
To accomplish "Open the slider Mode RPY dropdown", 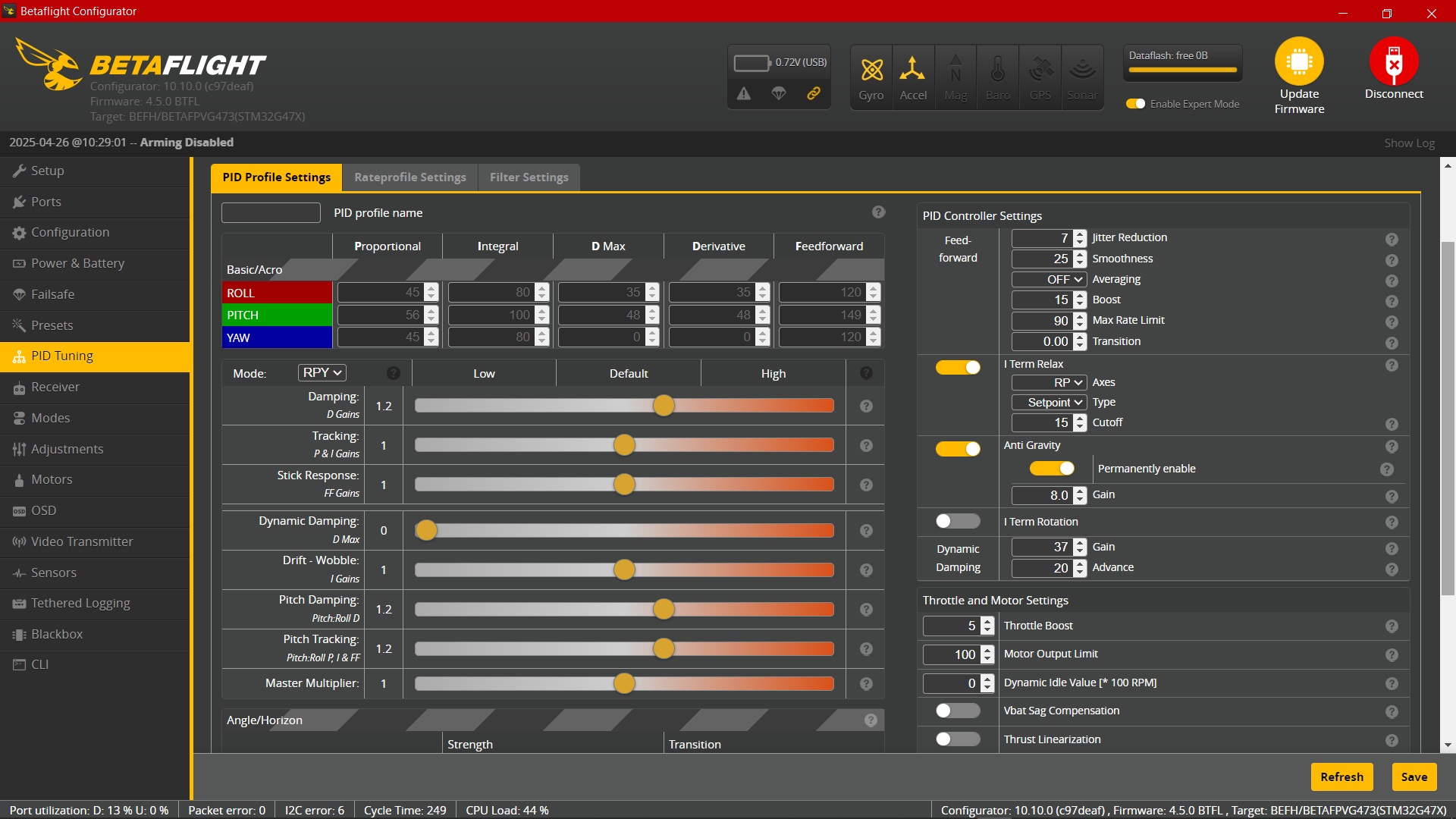I will [x=322, y=372].
